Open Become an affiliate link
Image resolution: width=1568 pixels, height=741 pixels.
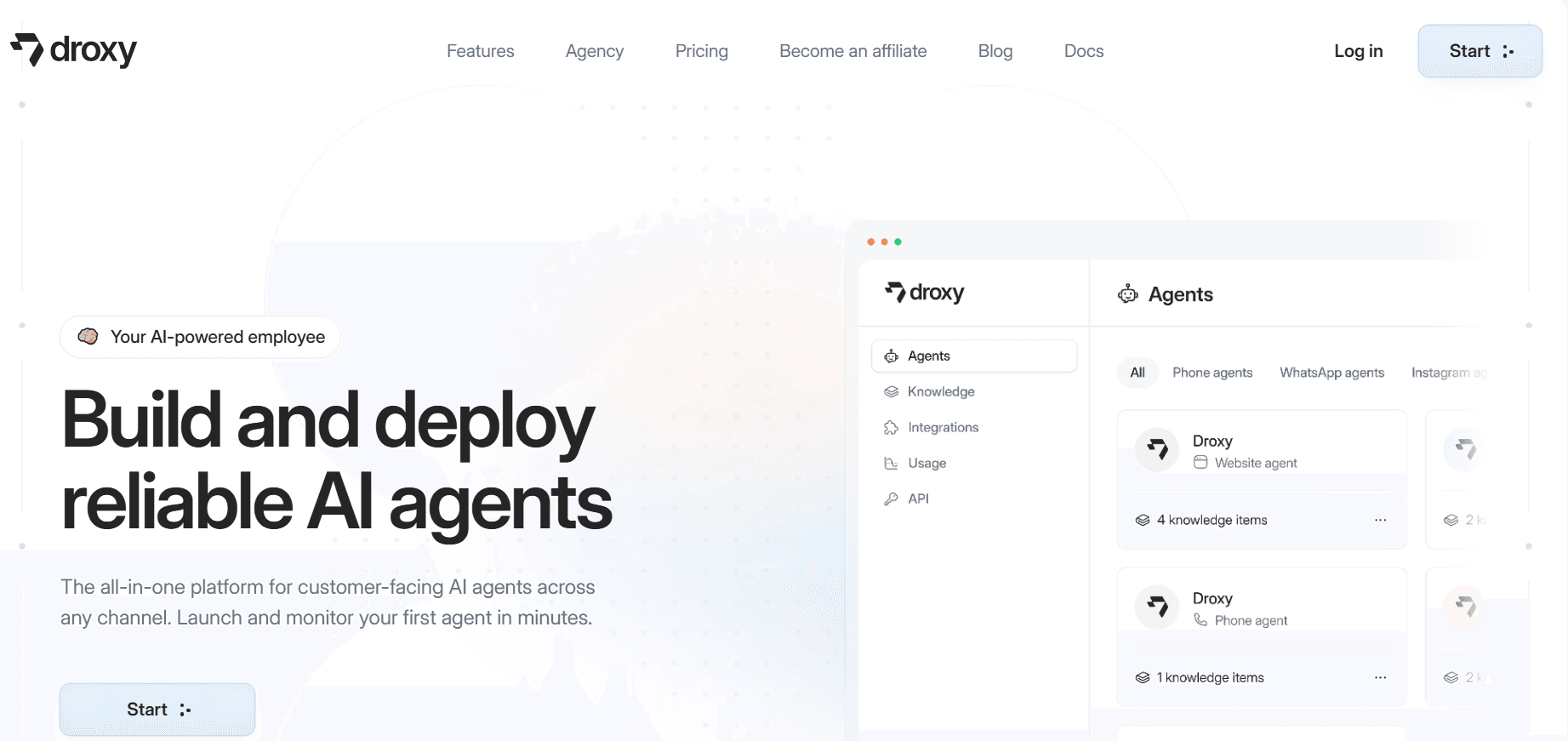point(853,51)
